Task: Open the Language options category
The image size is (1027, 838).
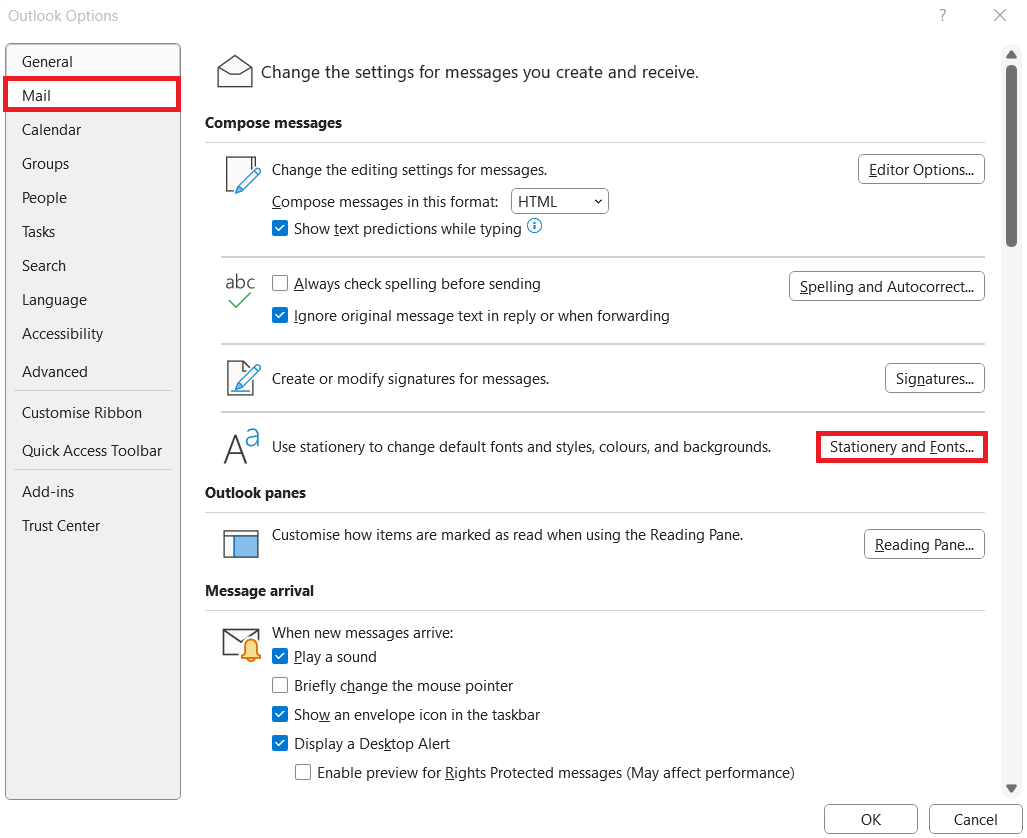Action: 92,300
